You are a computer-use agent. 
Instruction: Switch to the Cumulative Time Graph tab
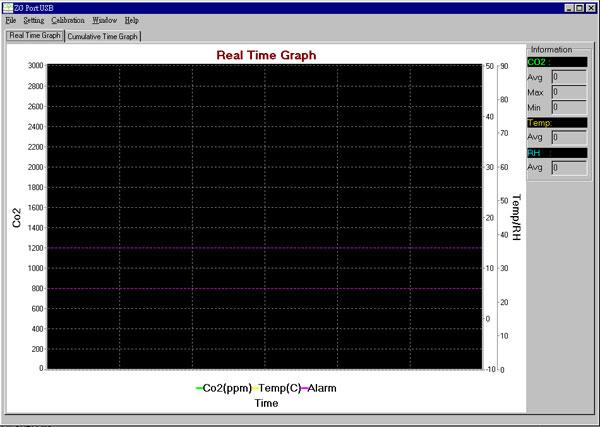tap(103, 36)
